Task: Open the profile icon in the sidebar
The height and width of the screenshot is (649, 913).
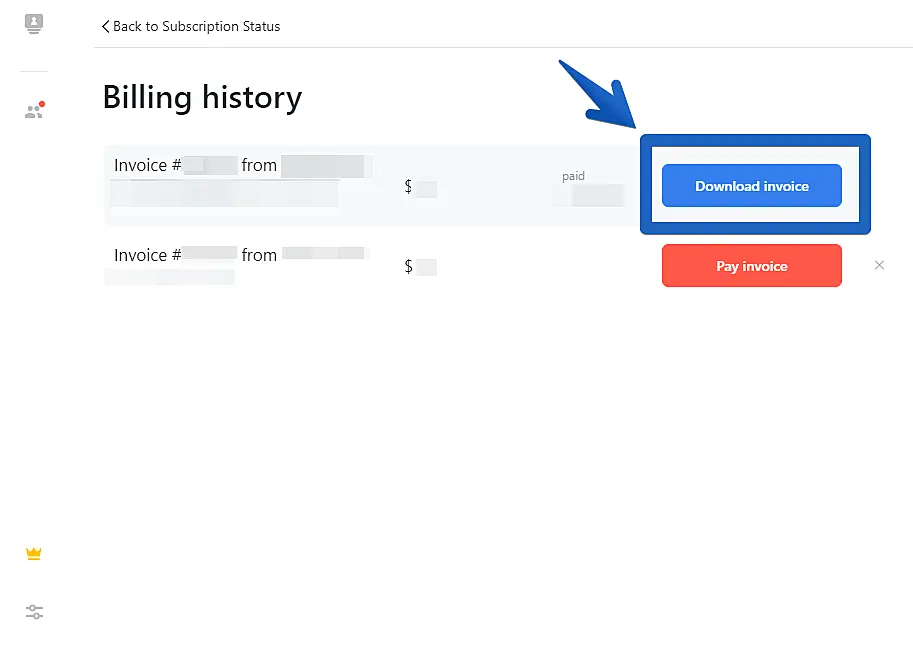Action: pos(34,23)
